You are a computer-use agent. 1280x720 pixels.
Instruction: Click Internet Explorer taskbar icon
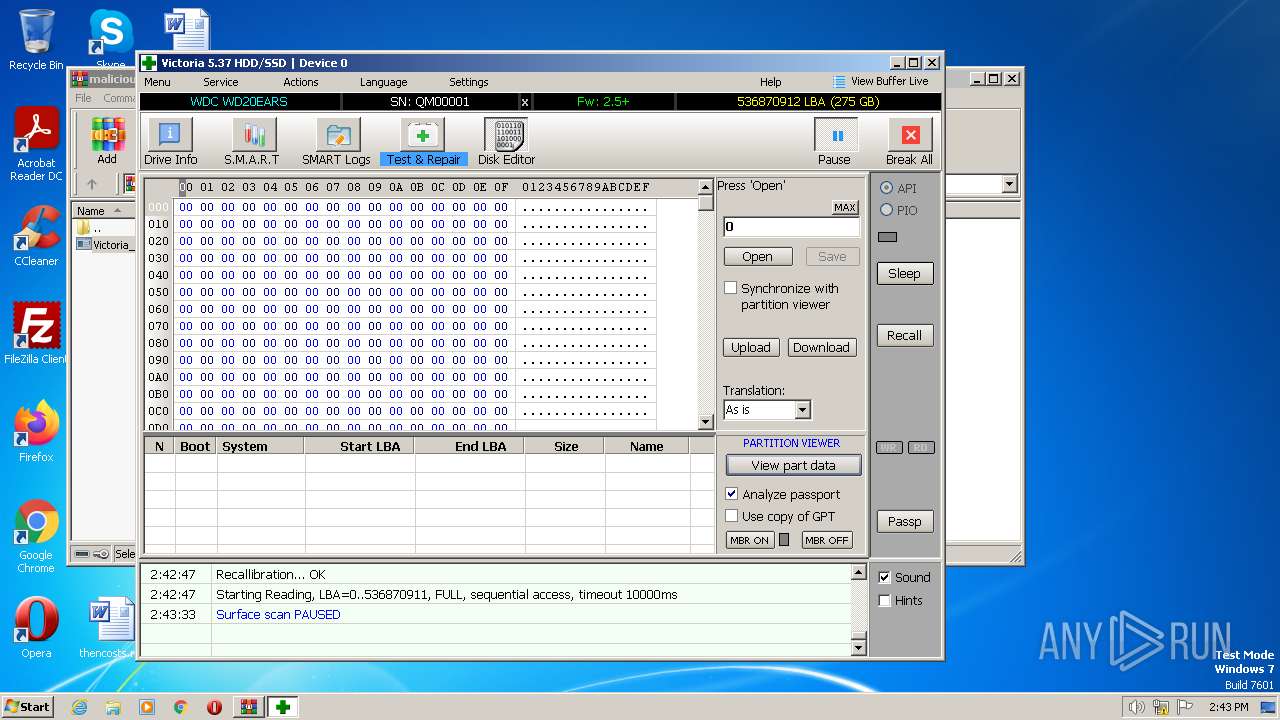(79, 707)
